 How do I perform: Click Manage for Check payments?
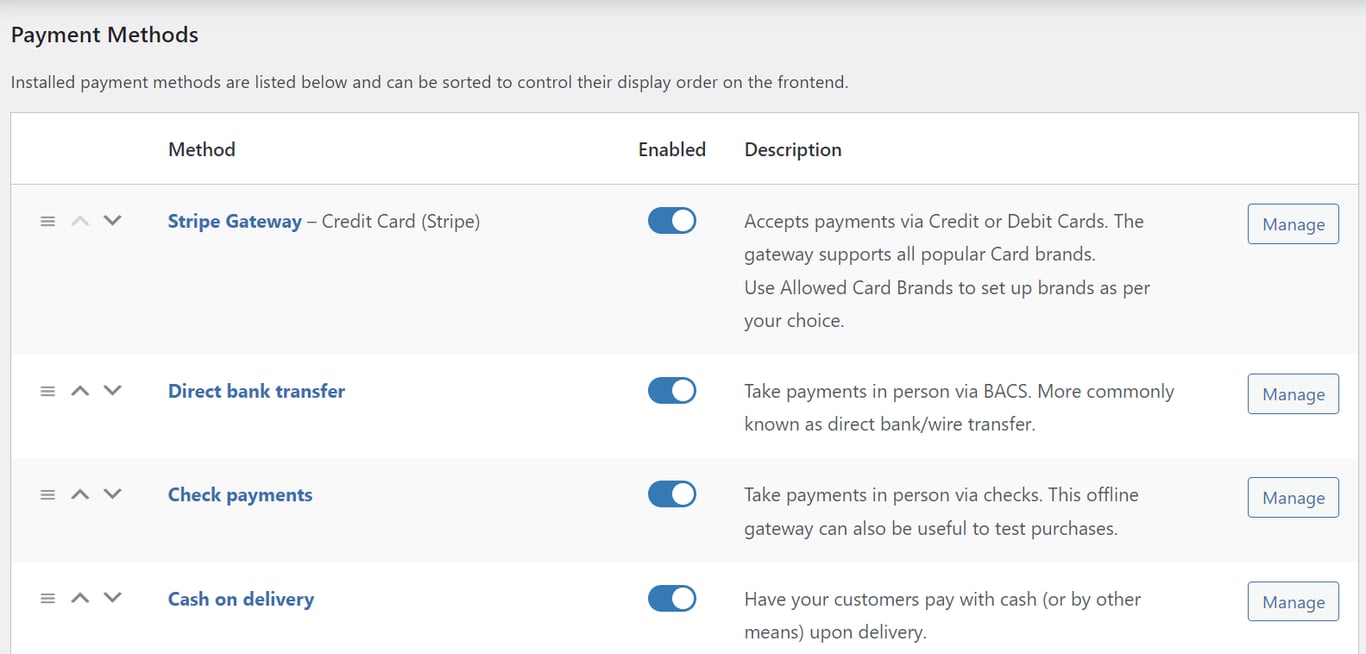pos(1292,497)
